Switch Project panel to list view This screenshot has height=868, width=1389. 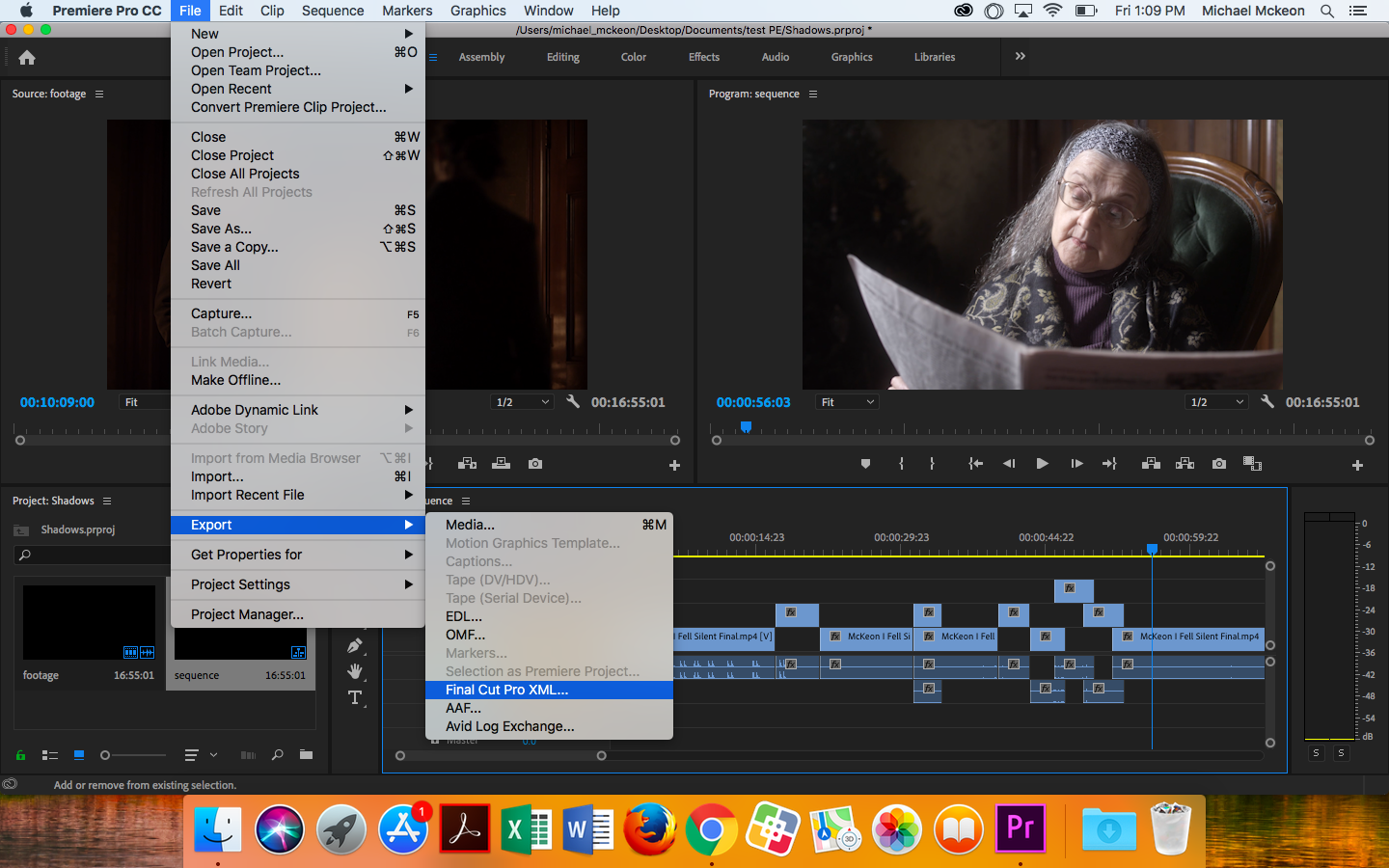coord(50,755)
